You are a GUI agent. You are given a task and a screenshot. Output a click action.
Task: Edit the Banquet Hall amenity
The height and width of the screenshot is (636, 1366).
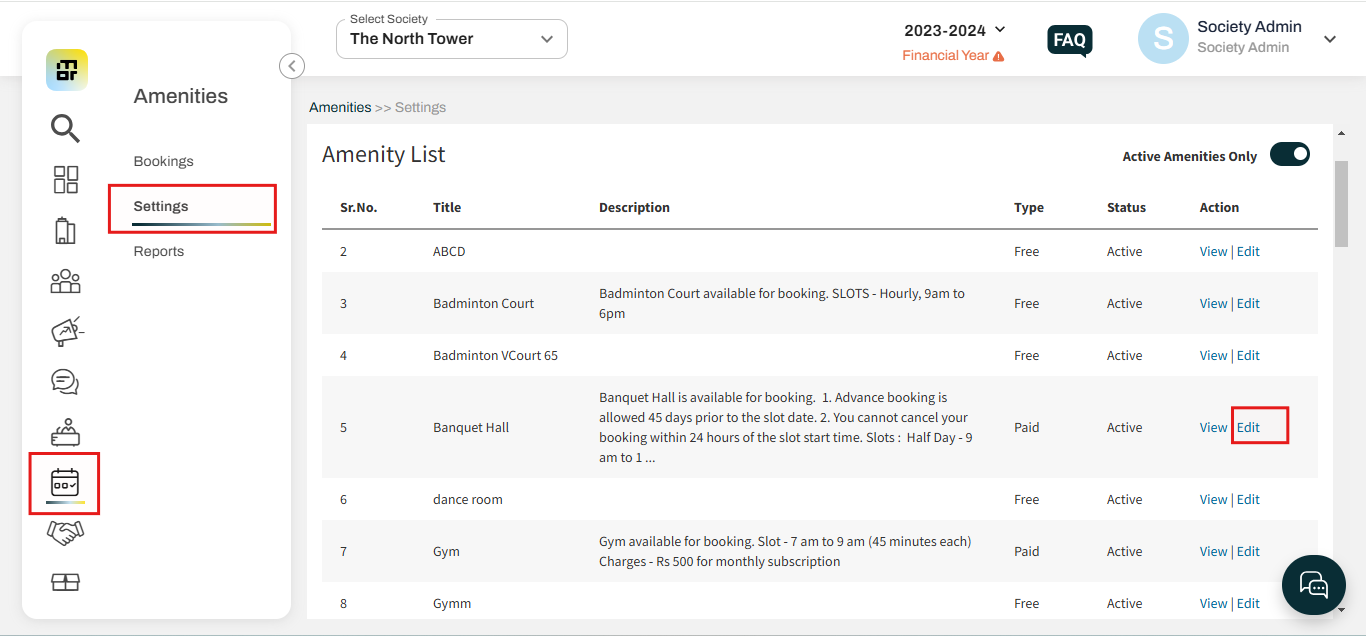[1248, 427]
